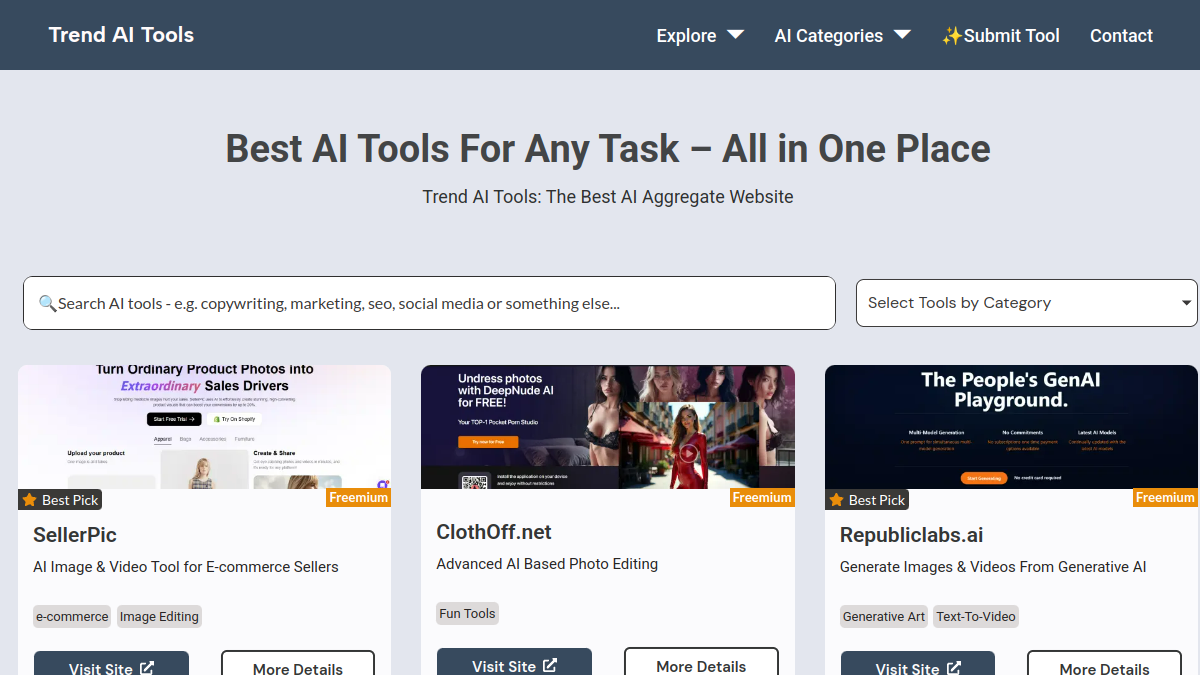Open the AI Categories menu
Image resolution: width=1200 pixels, height=675 pixels.
(842, 35)
